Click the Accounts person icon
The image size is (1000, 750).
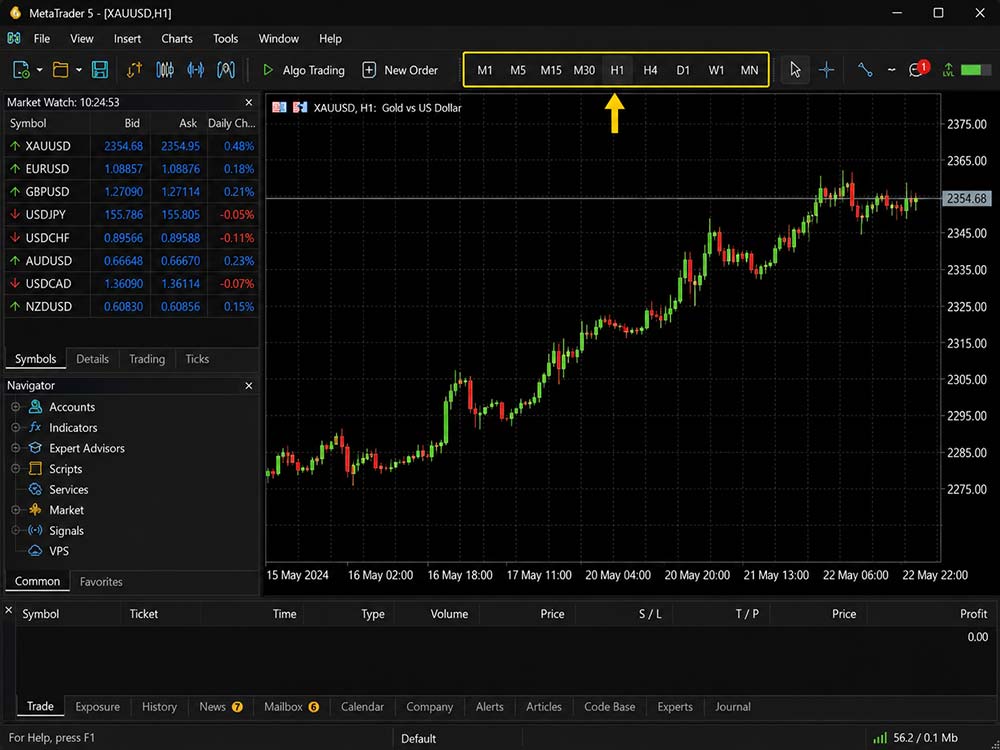coord(36,407)
